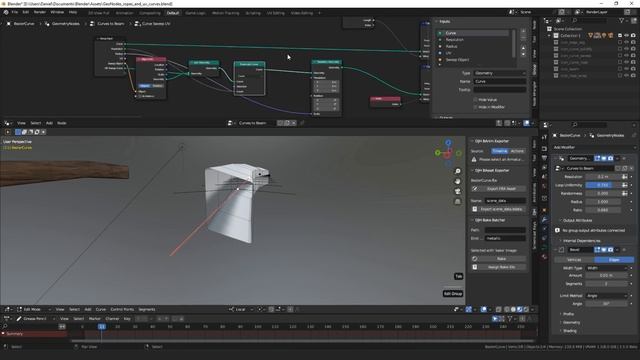Select Edges in Bevel modifier affect
The image size is (640, 360).
pyautogui.click(x=614, y=260)
